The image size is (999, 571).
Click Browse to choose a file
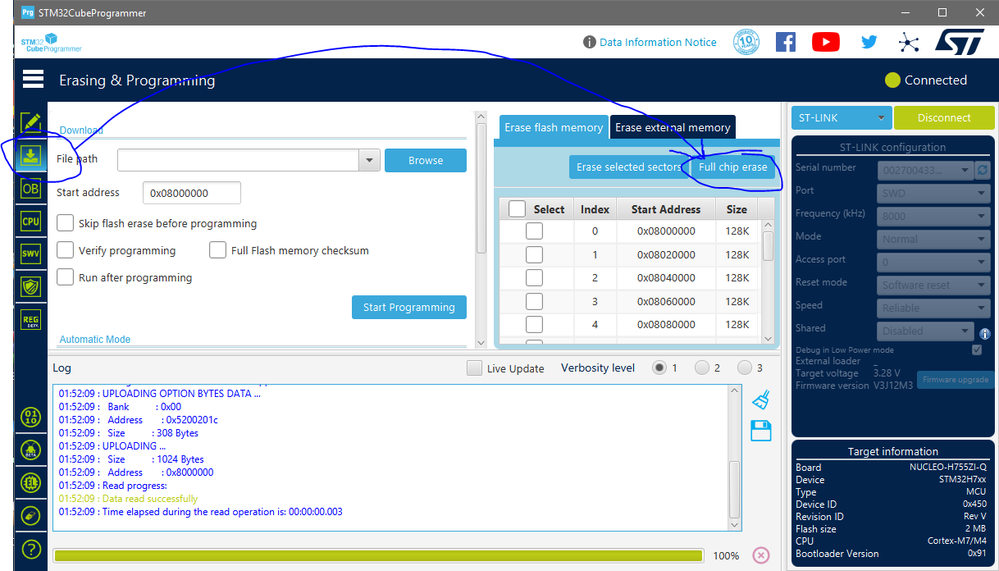pos(426,160)
